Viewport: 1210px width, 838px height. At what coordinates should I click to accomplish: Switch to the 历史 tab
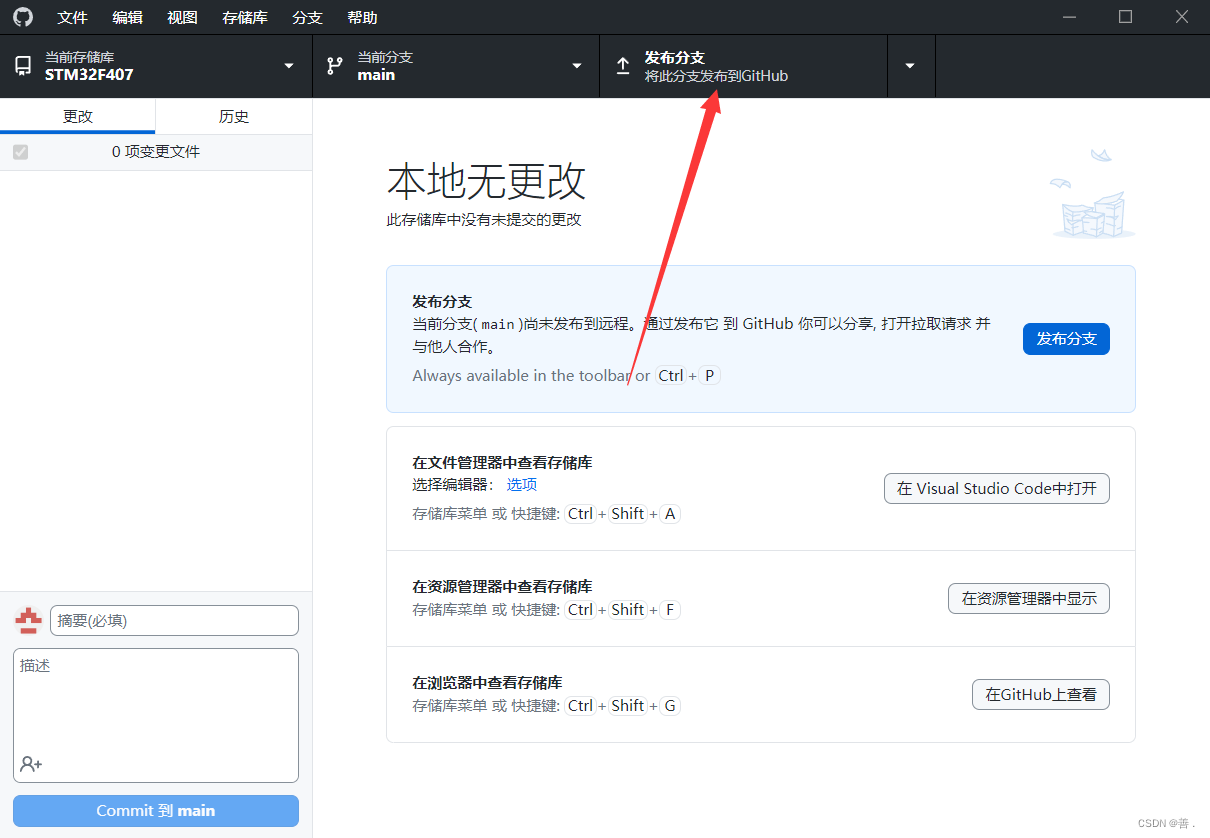point(234,116)
